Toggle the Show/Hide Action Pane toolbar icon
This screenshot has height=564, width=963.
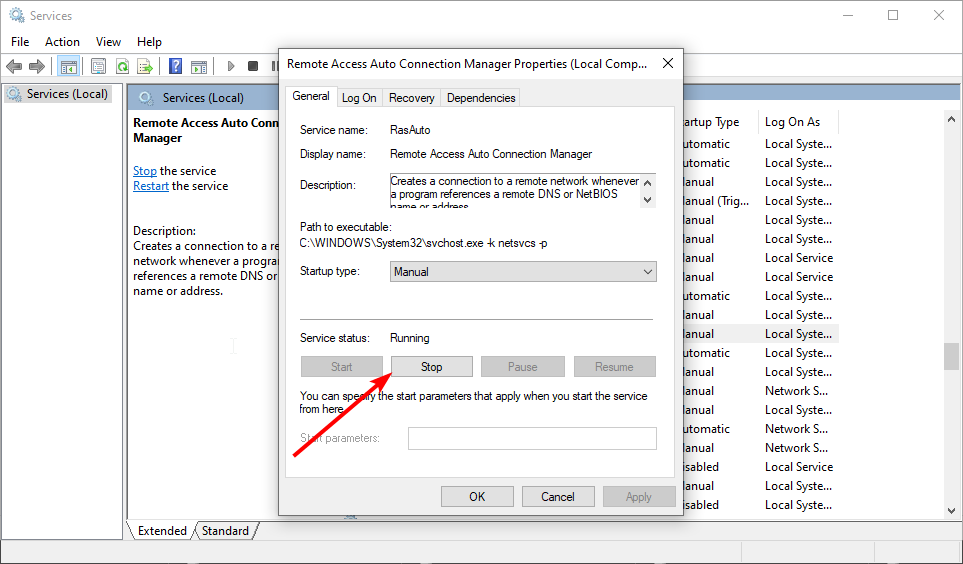click(x=199, y=66)
